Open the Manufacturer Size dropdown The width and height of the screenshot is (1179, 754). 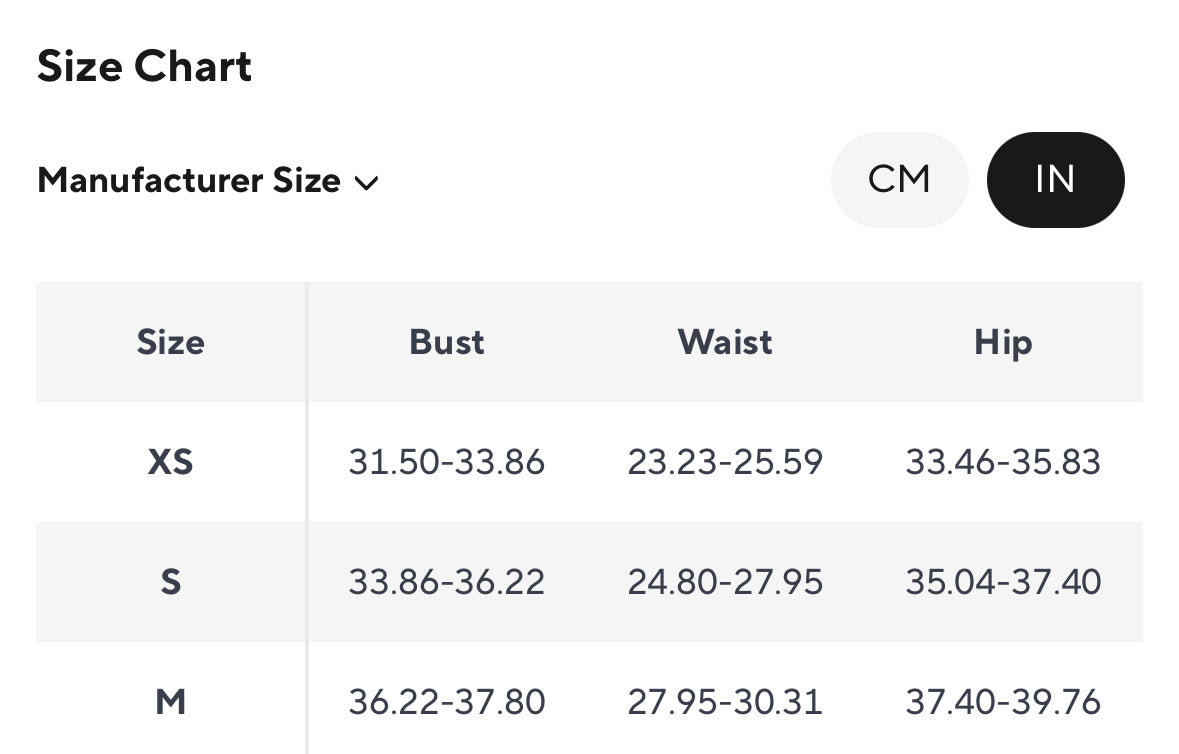[208, 180]
